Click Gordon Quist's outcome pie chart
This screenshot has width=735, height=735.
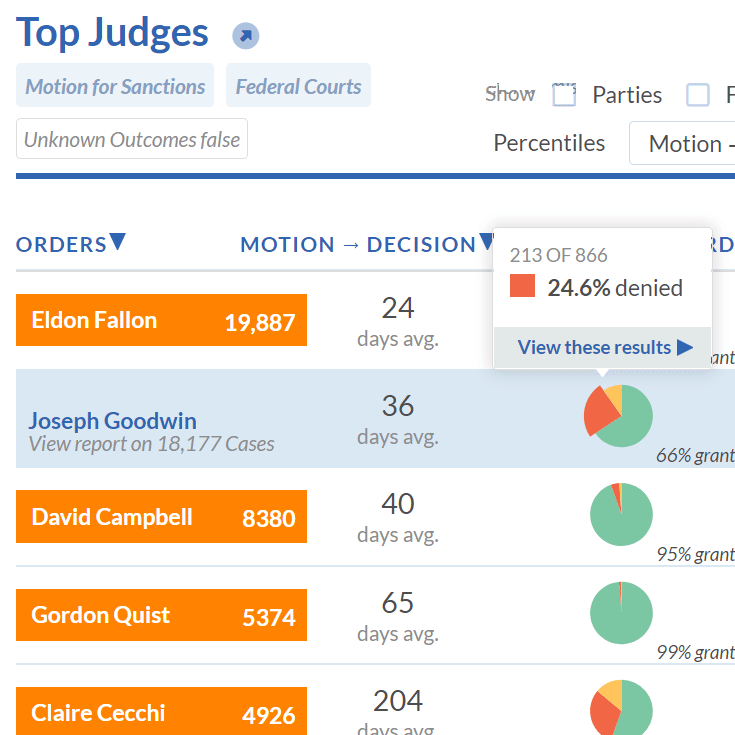pyautogui.click(x=621, y=612)
